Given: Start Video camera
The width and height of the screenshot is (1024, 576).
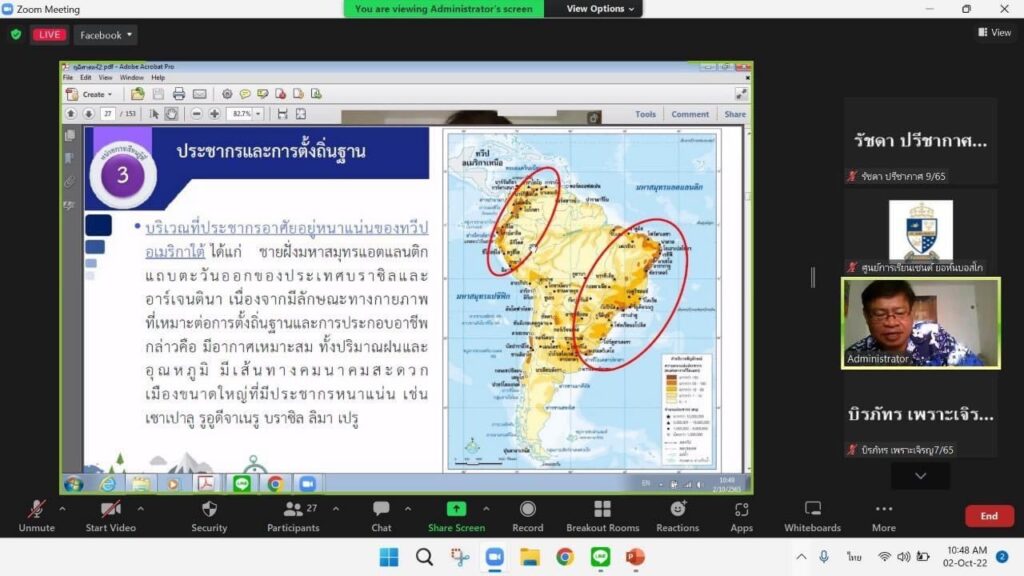Looking at the screenshot, I should tap(110, 515).
